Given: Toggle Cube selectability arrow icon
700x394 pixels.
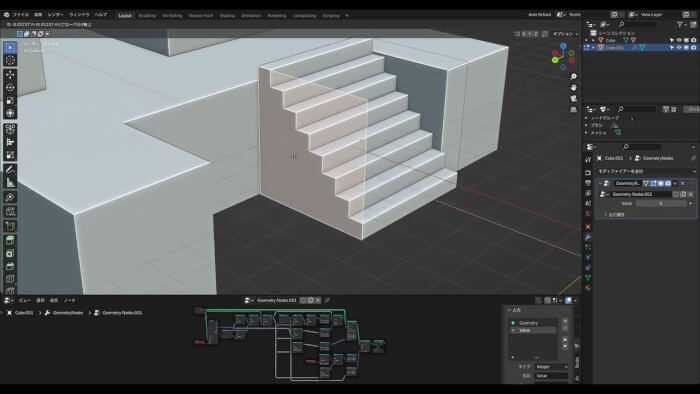Looking at the screenshot, I should tap(672, 40).
